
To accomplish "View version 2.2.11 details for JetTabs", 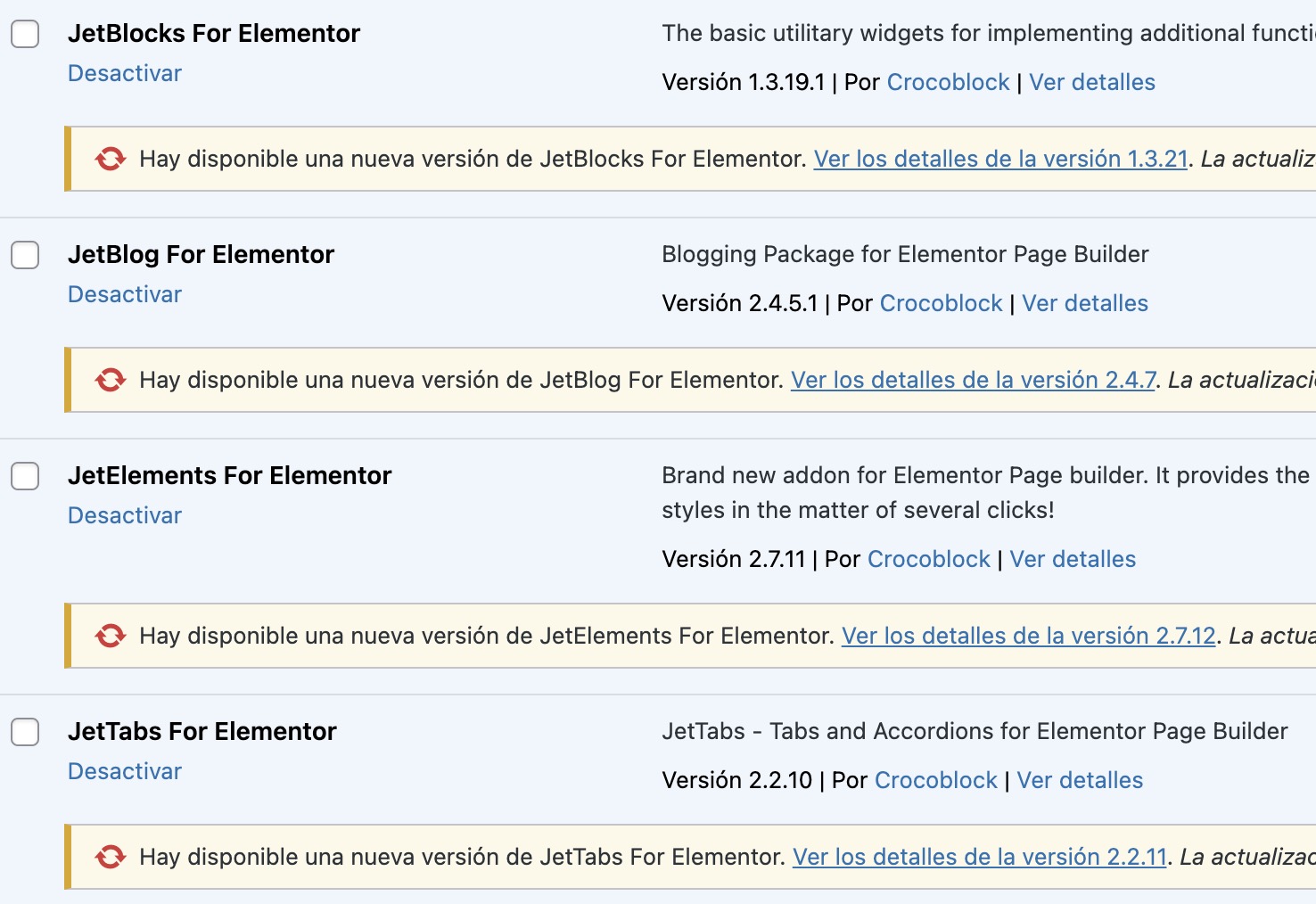I will [979, 857].
